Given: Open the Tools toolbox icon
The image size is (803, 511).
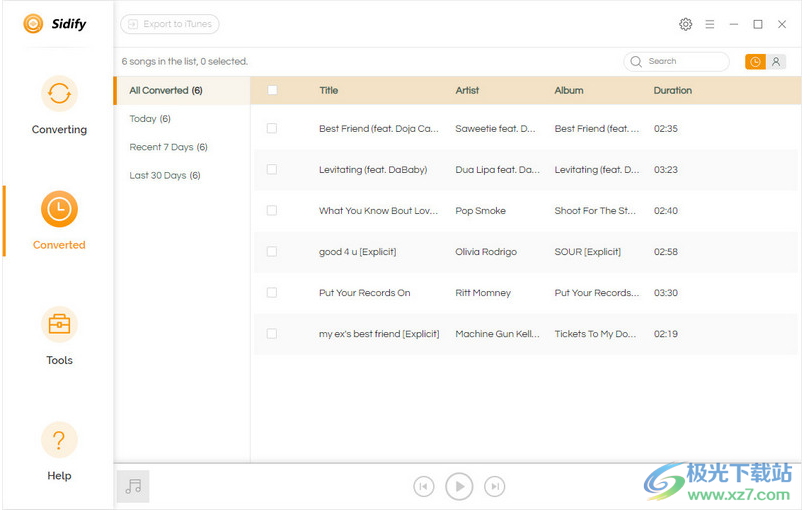Looking at the screenshot, I should pyautogui.click(x=59, y=324).
